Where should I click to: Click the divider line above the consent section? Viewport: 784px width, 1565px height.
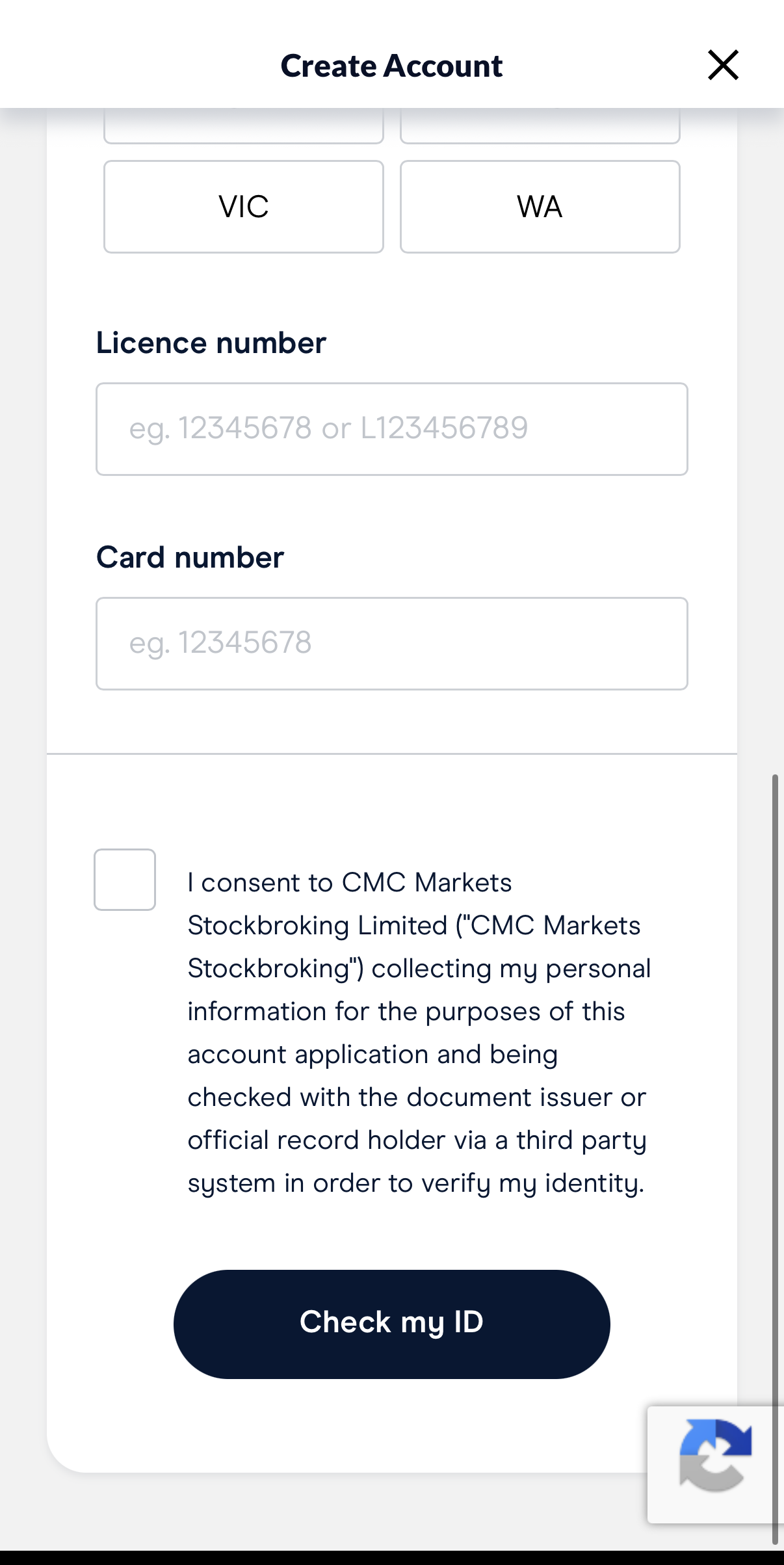(391, 754)
